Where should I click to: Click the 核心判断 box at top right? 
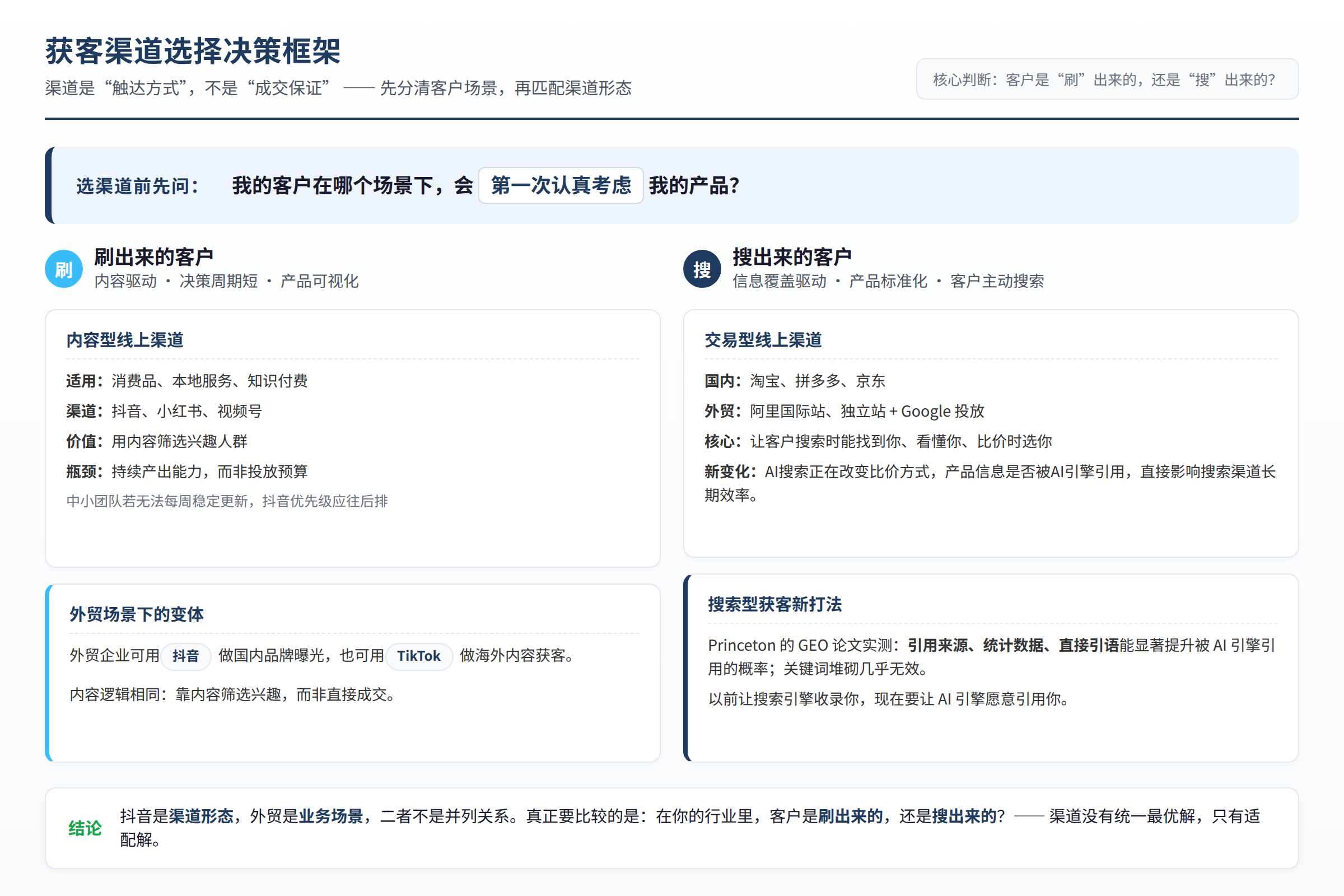click(x=1107, y=80)
